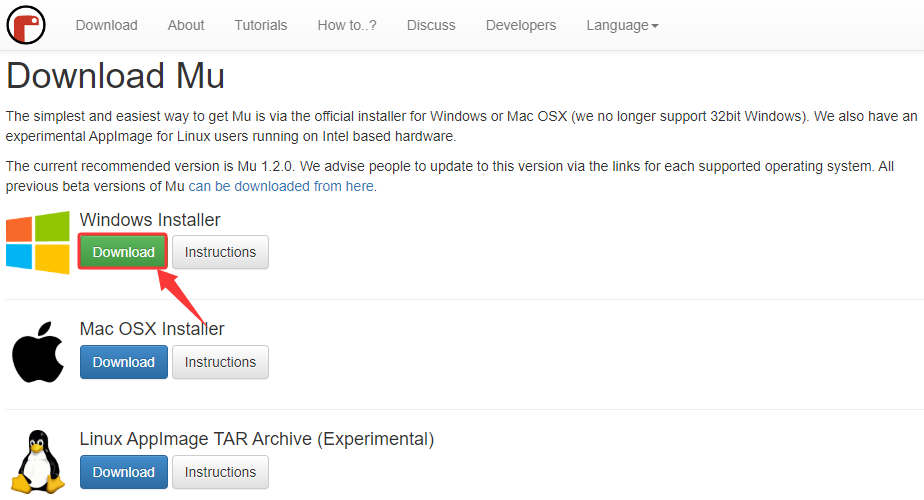Download the Mac OSX Installer
The width and height of the screenshot is (924, 500).
124,362
